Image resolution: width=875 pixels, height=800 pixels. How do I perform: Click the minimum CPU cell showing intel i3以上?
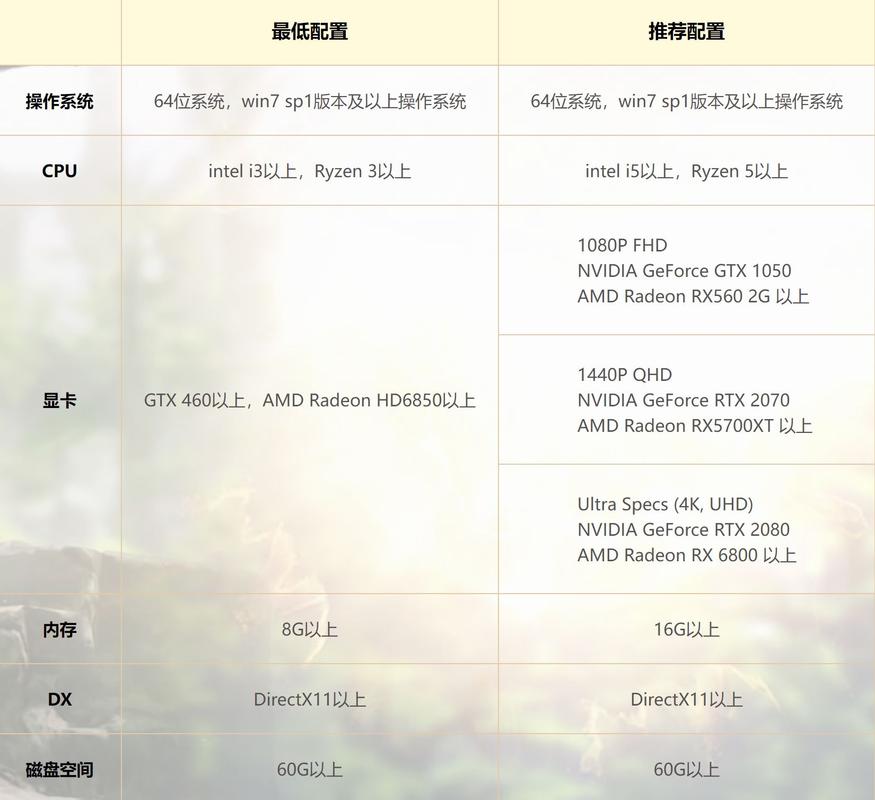coord(308,170)
